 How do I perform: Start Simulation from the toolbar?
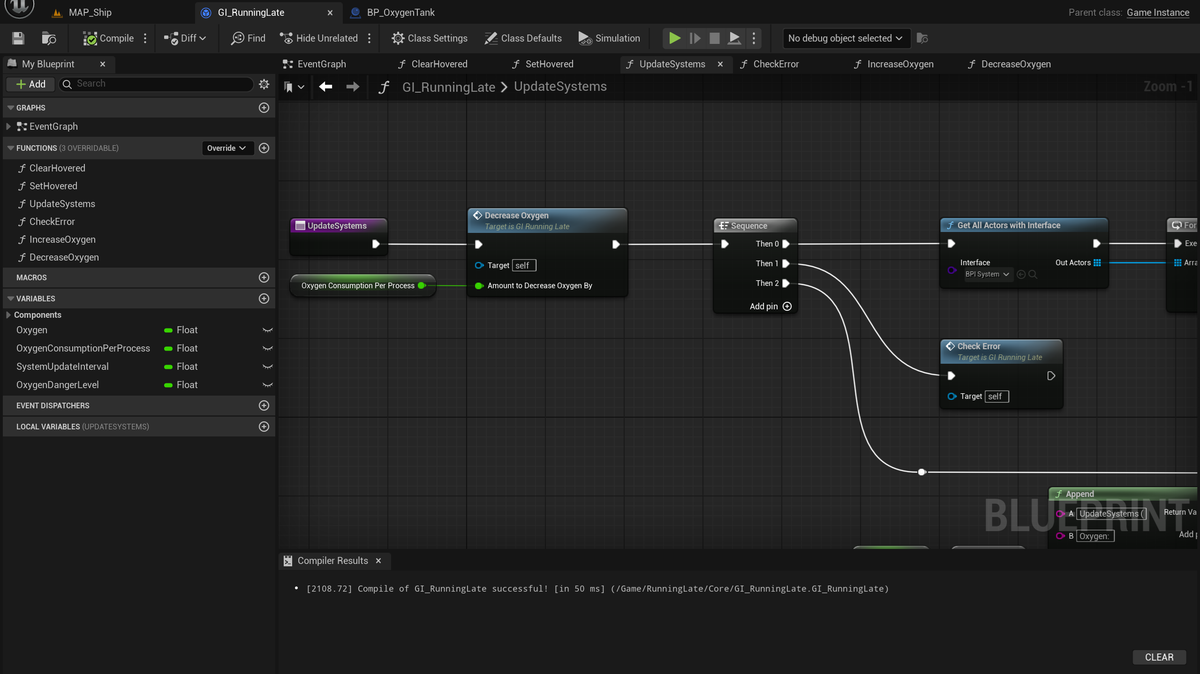(609, 38)
